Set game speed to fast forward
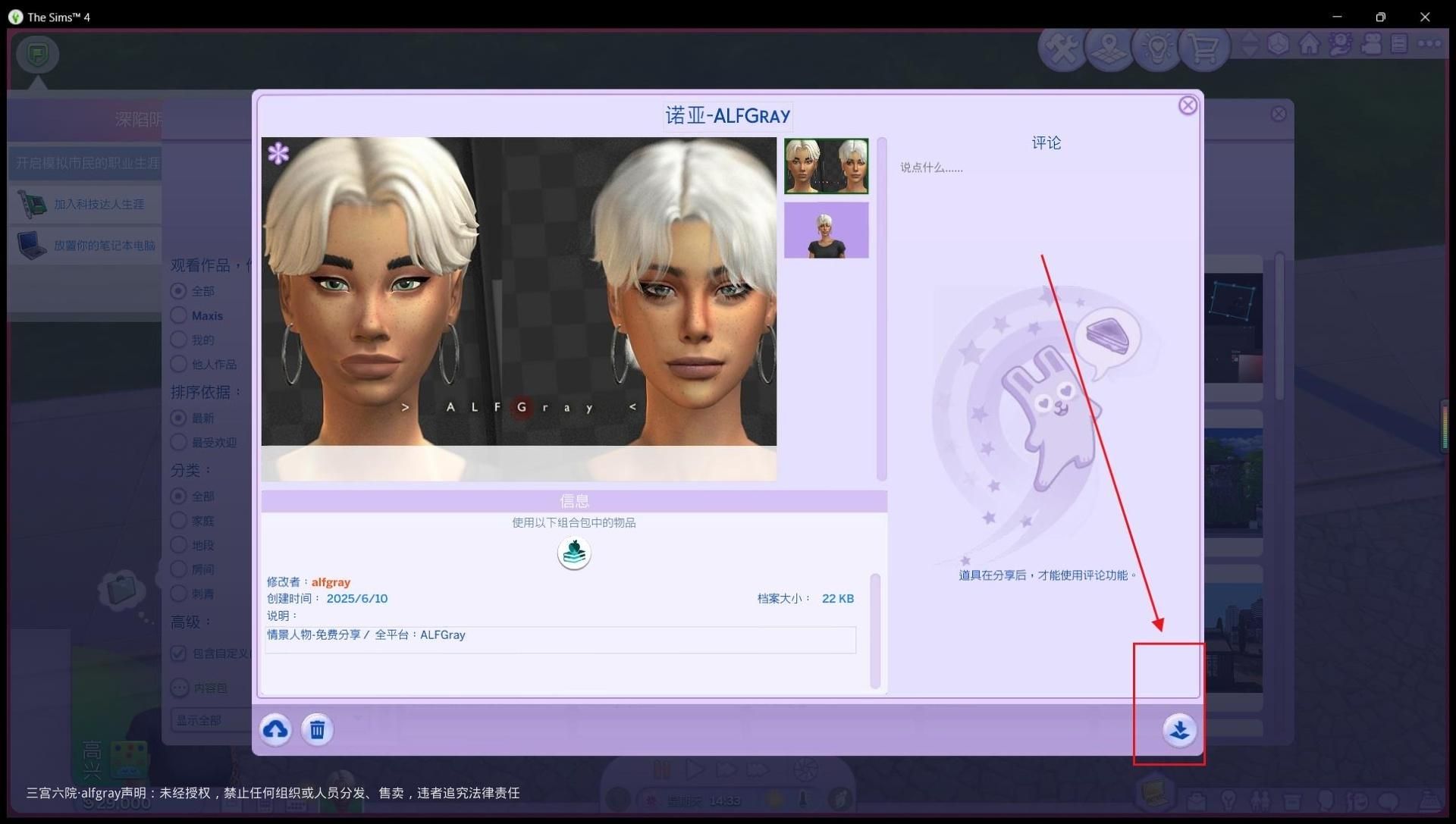 point(726,771)
